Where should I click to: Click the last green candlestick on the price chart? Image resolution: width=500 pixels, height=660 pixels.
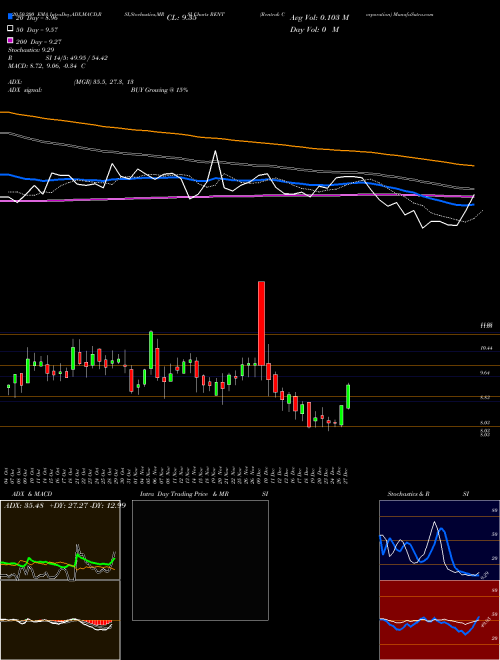[x=348, y=396]
